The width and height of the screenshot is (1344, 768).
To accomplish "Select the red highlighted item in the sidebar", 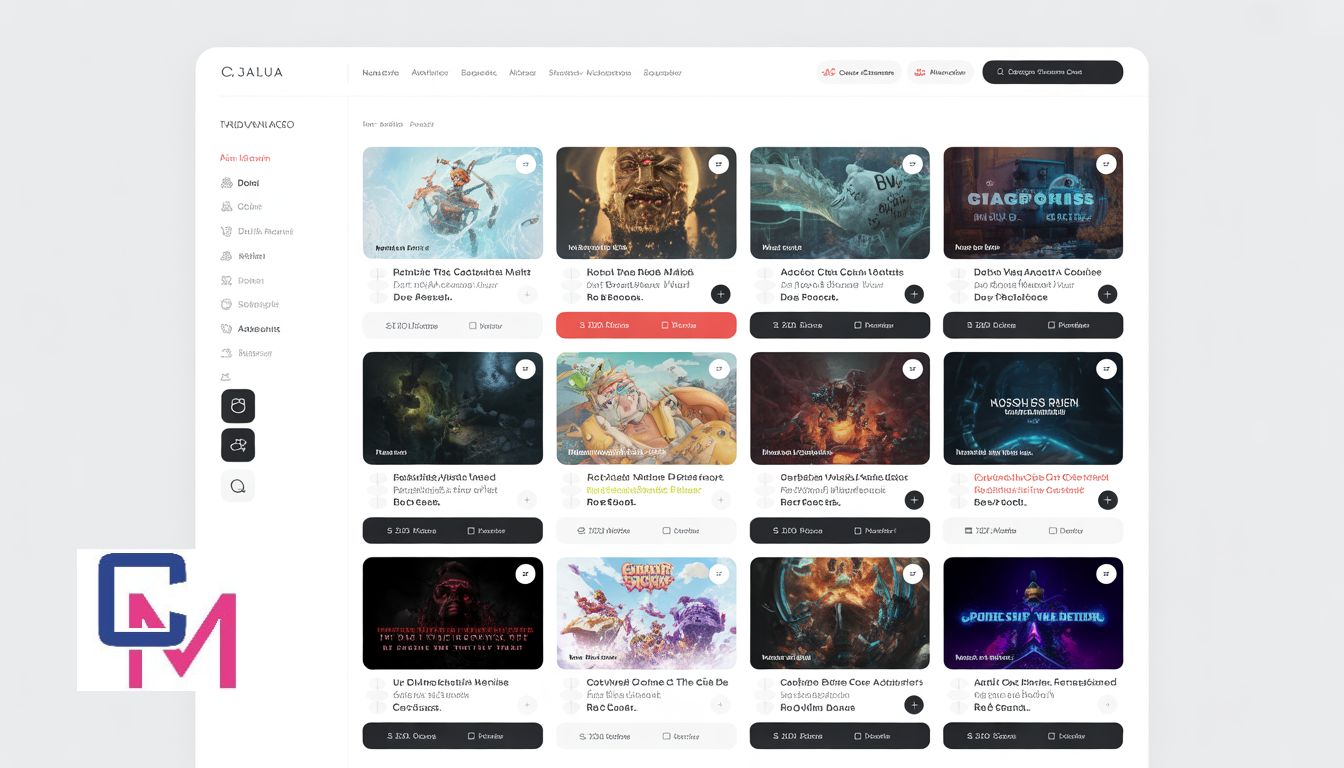I will coord(245,158).
